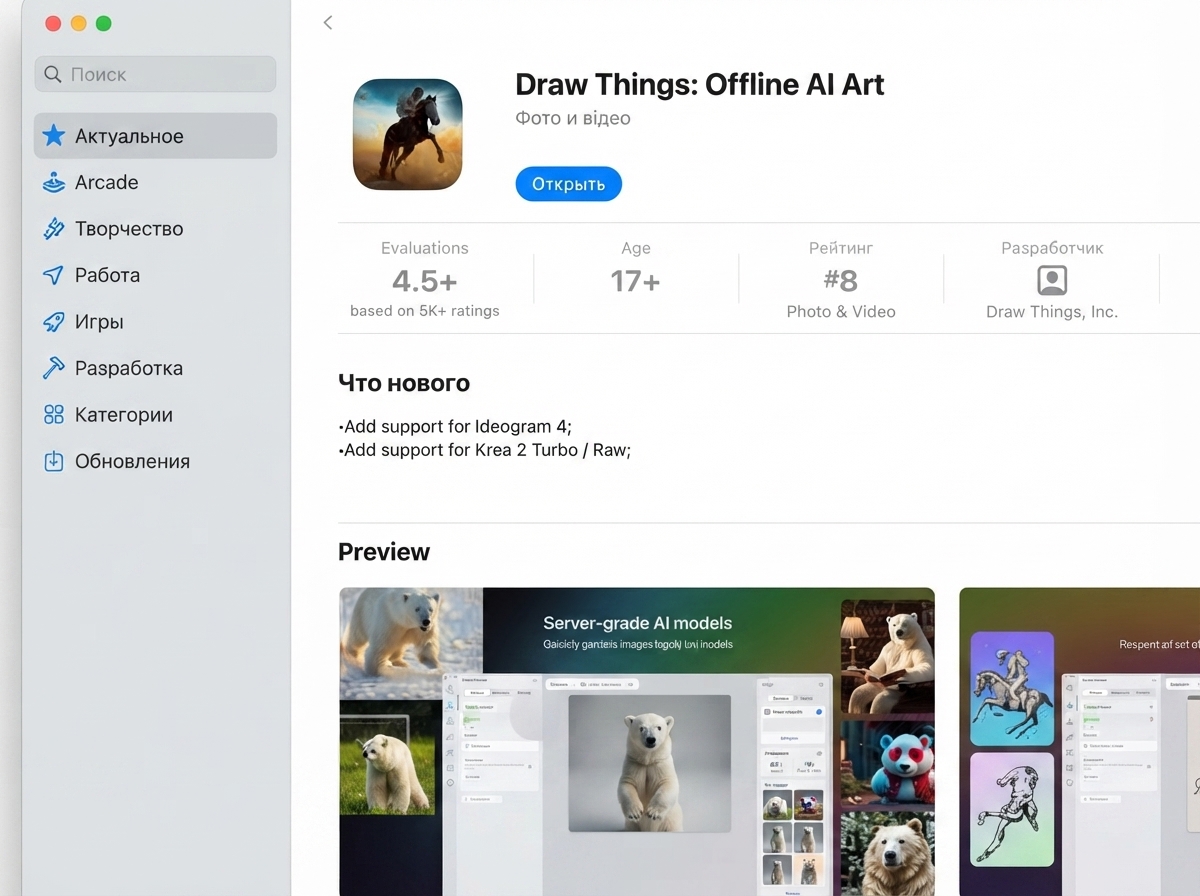This screenshot has width=1200, height=896.
Task: Open the Творчество sidebar section
Action: coord(155,229)
